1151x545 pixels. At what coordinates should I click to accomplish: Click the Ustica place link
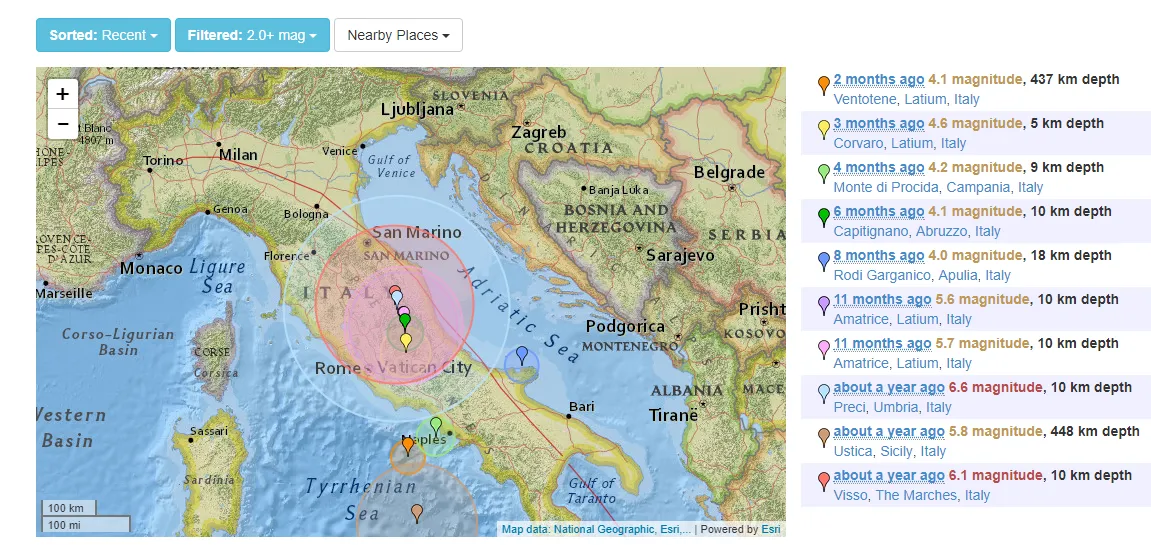click(x=852, y=452)
